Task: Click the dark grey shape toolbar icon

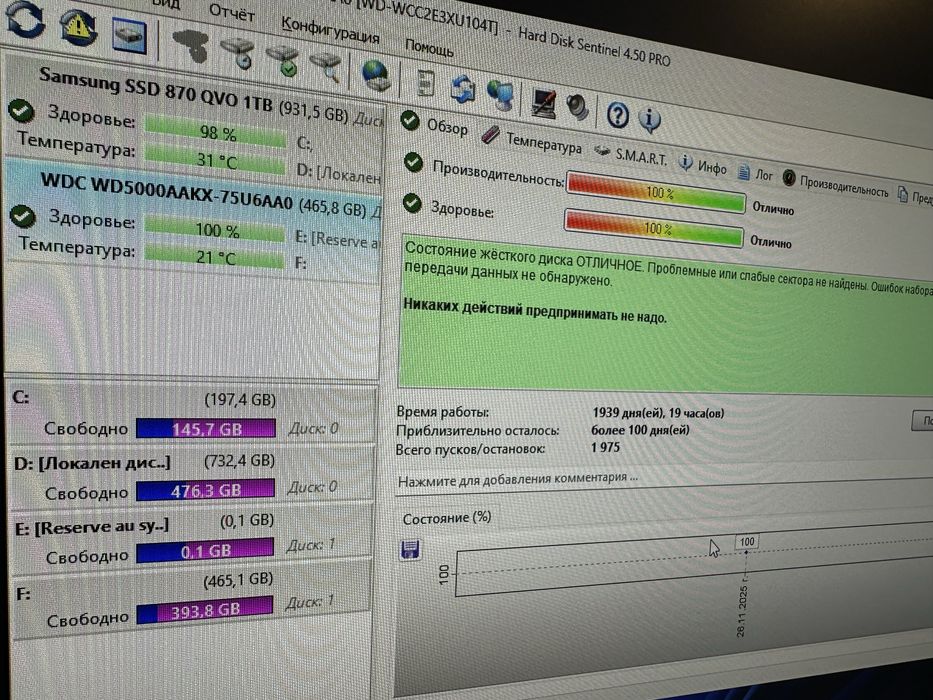Action: [190, 45]
